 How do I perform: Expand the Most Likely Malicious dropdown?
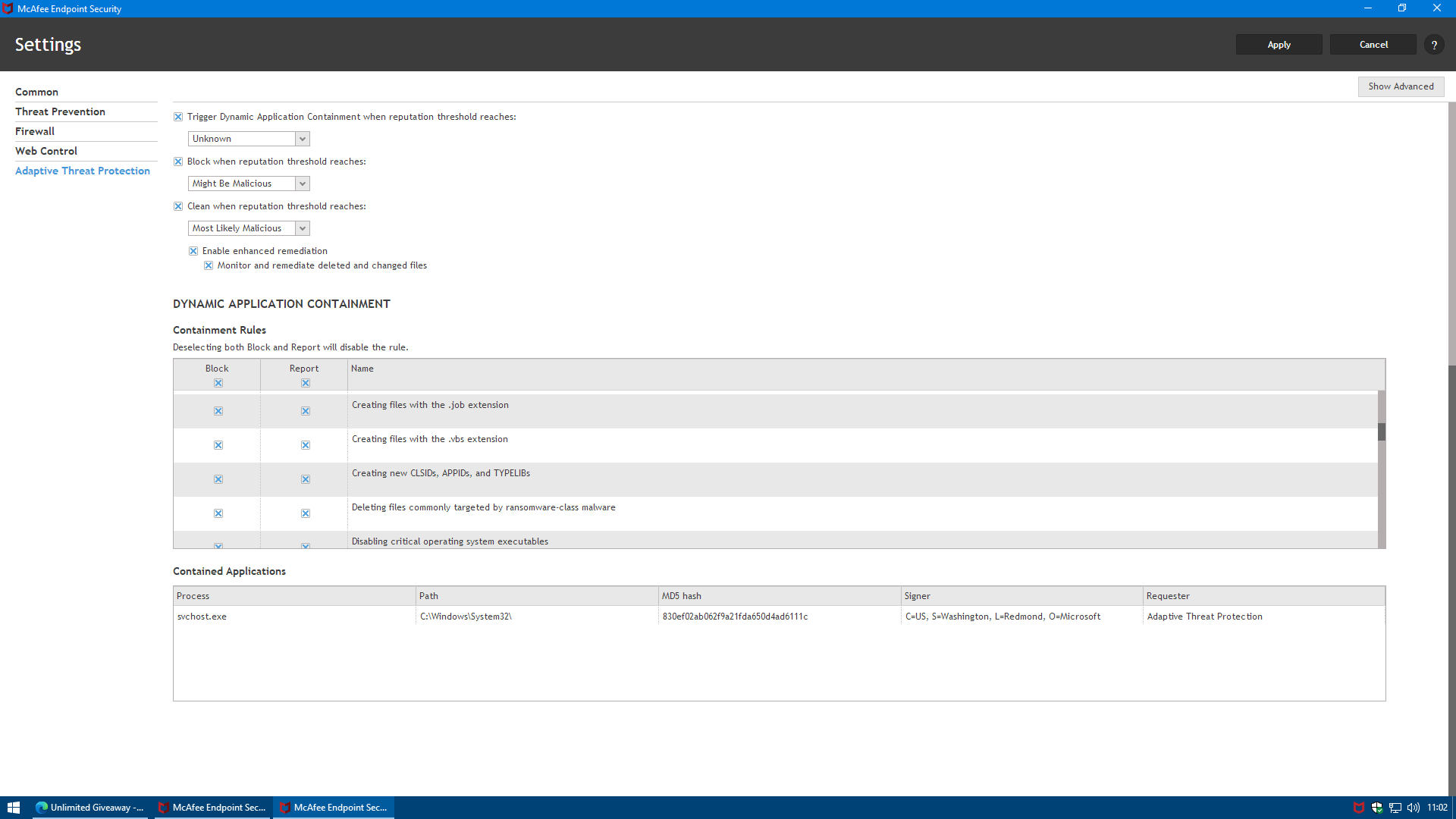point(302,228)
